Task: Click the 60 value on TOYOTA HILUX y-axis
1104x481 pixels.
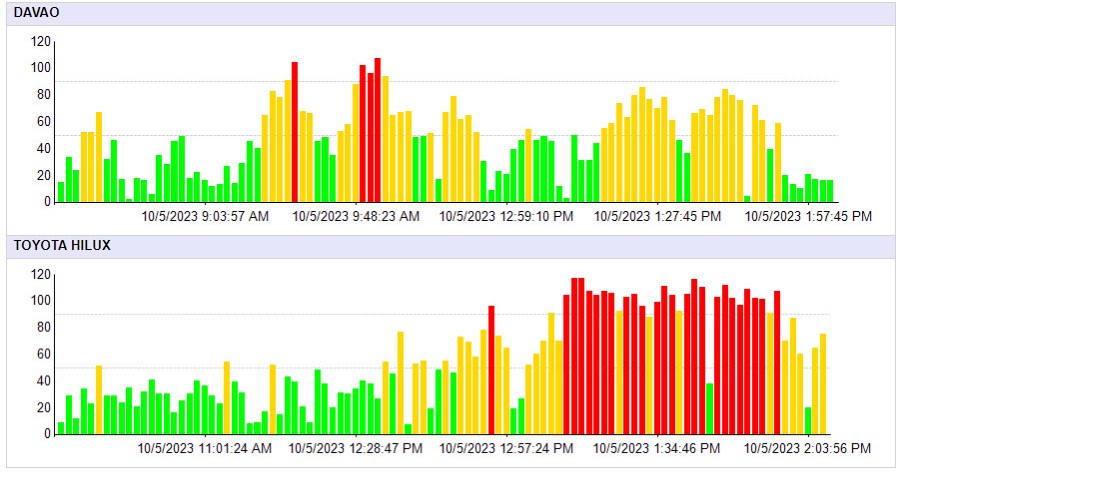Action: click(44, 354)
